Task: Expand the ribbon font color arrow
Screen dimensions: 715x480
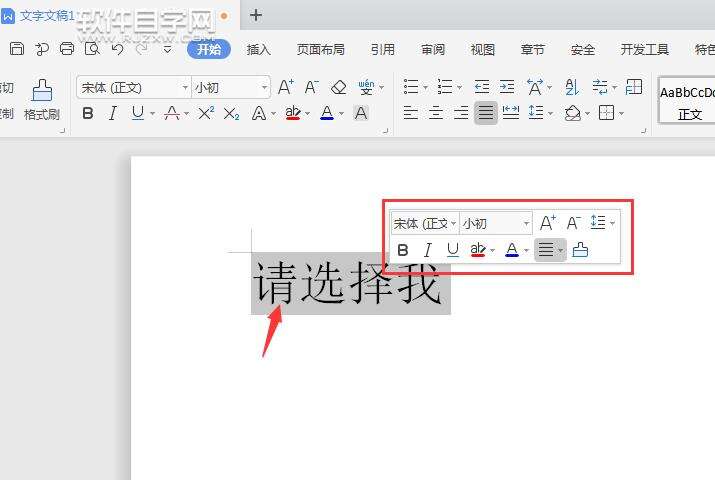Action: 341,113
